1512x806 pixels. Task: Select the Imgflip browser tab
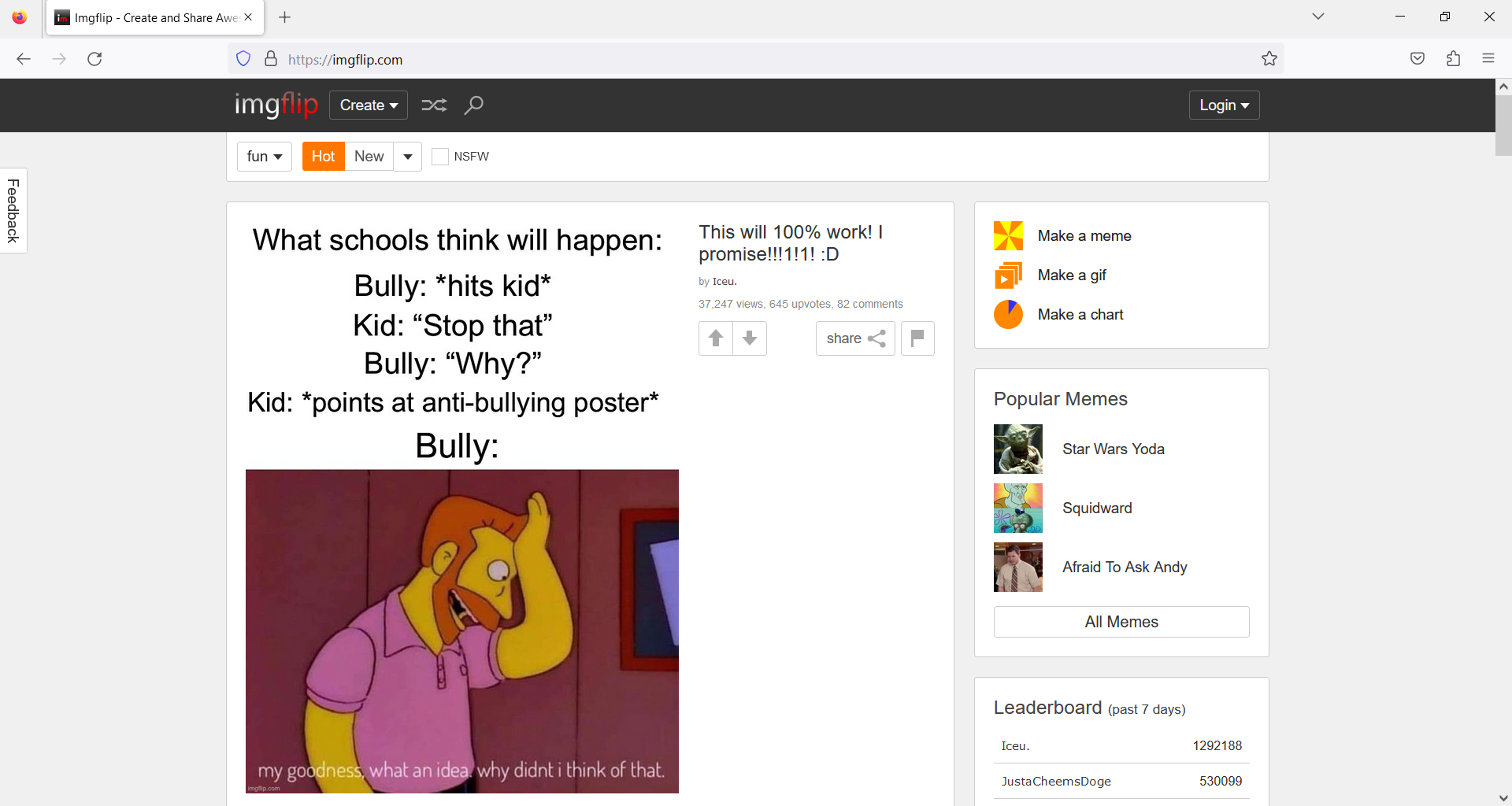[x=155, y=17]
